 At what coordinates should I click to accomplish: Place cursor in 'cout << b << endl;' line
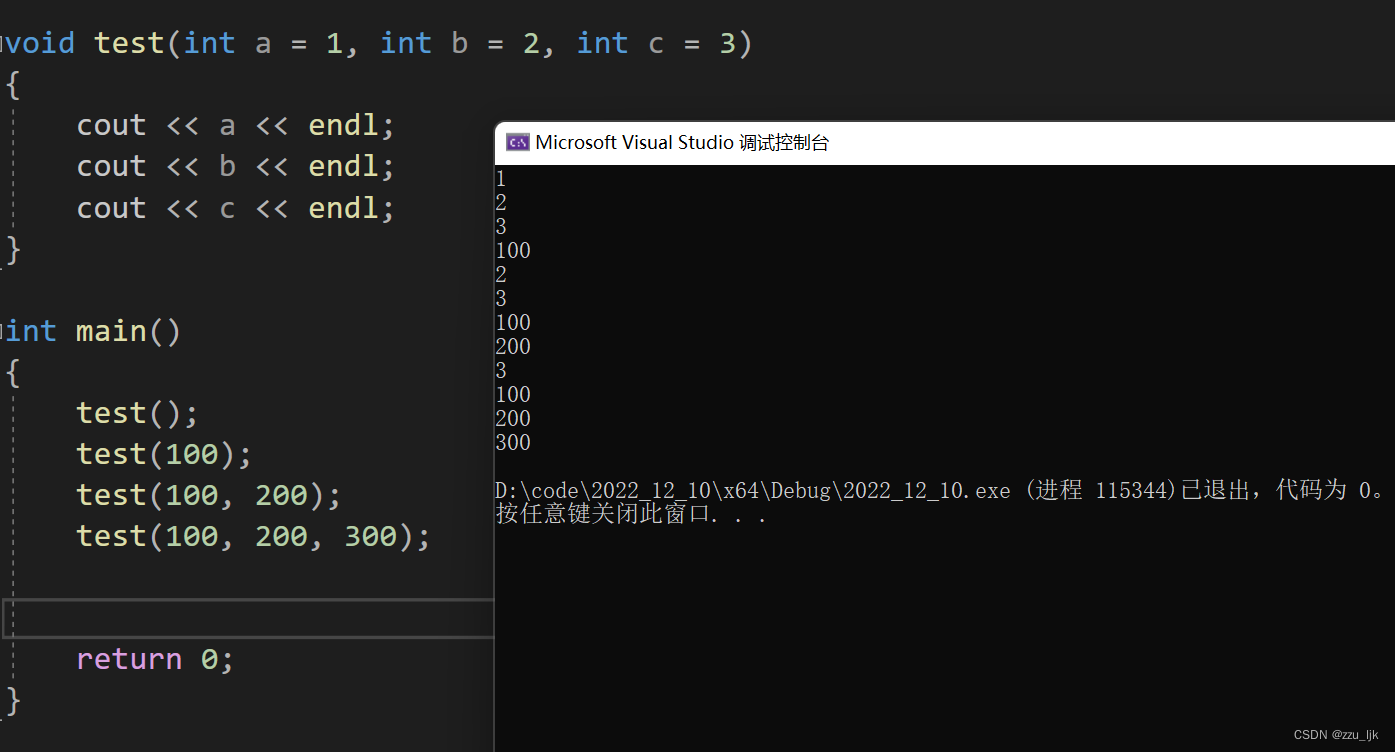(236, 166)
